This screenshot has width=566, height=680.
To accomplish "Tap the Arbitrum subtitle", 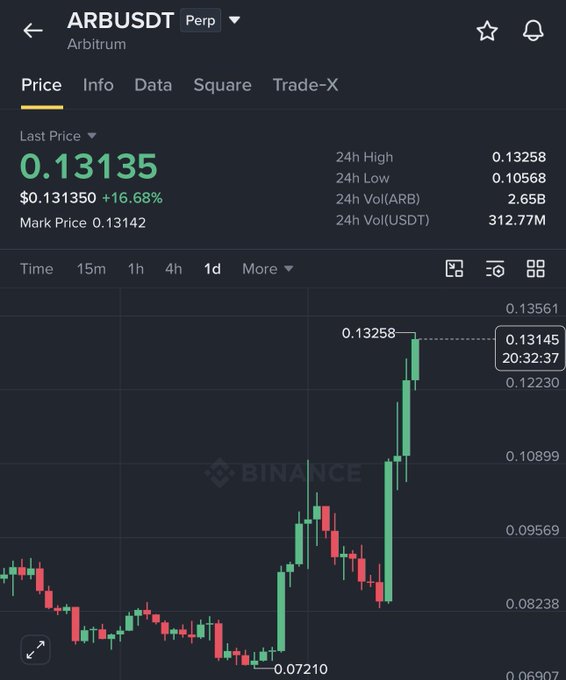I will [x=97, y=44].
